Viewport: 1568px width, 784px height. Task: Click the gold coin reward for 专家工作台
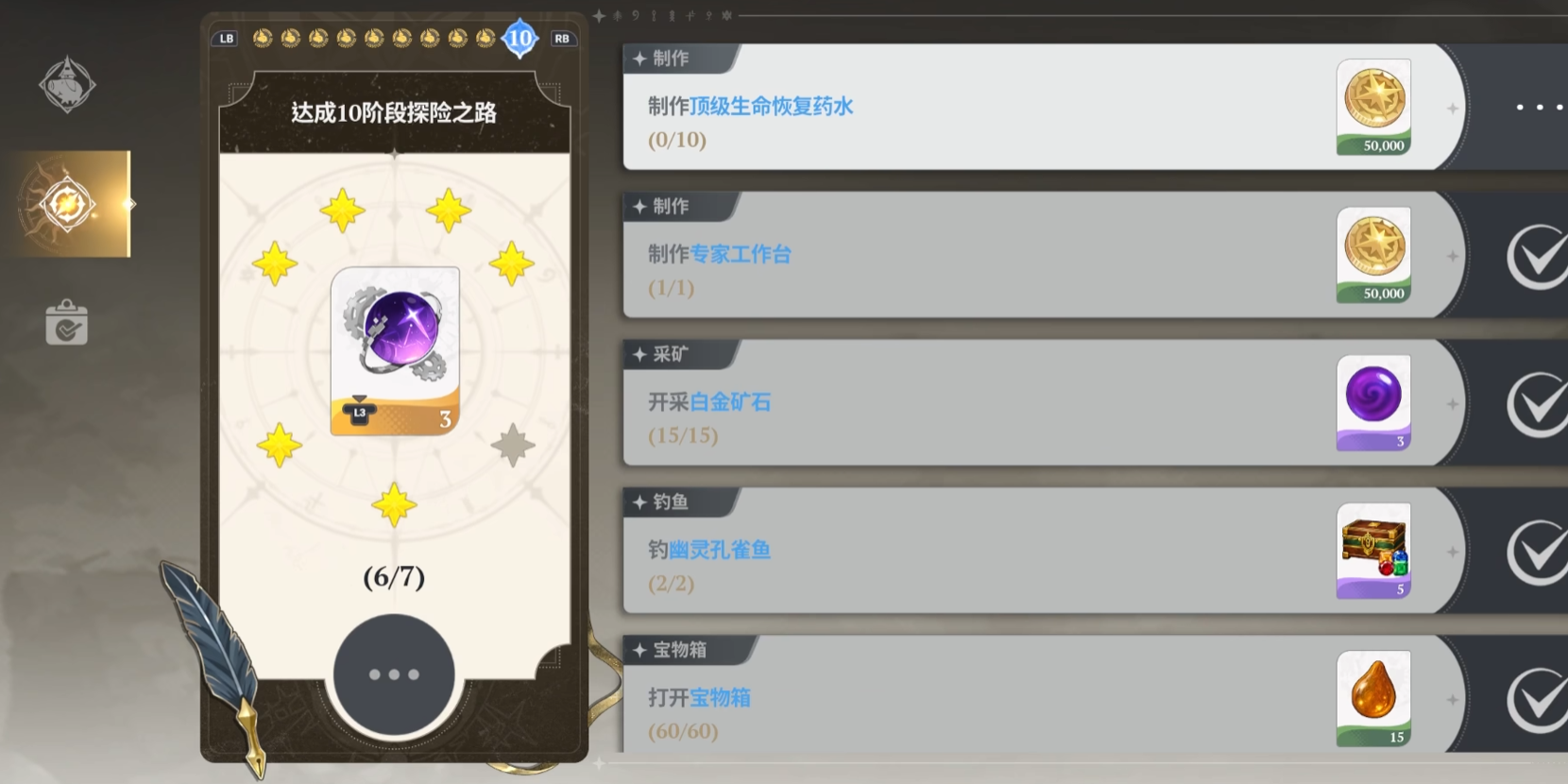click(1373, 255)
